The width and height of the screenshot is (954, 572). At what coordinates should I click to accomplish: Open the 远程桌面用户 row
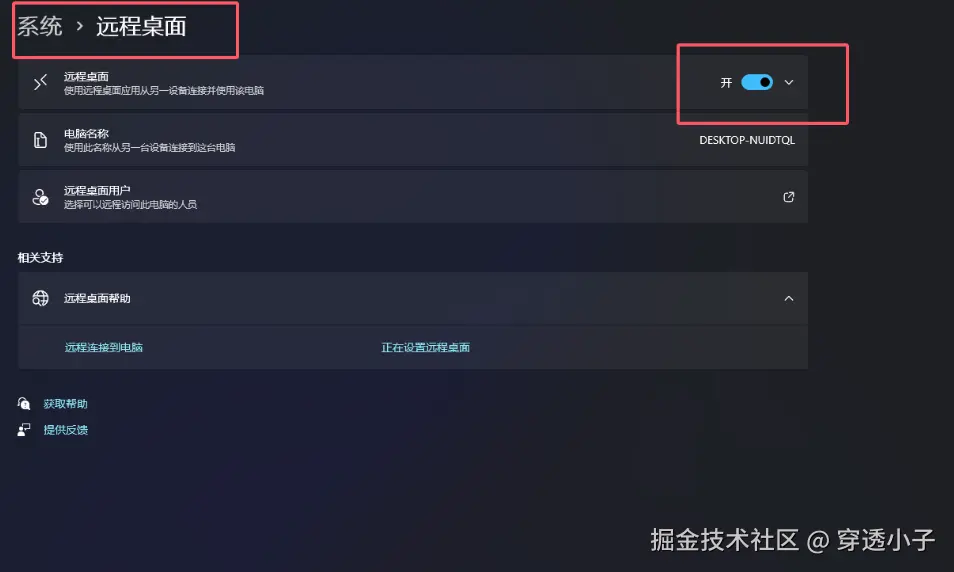point(413,197)
